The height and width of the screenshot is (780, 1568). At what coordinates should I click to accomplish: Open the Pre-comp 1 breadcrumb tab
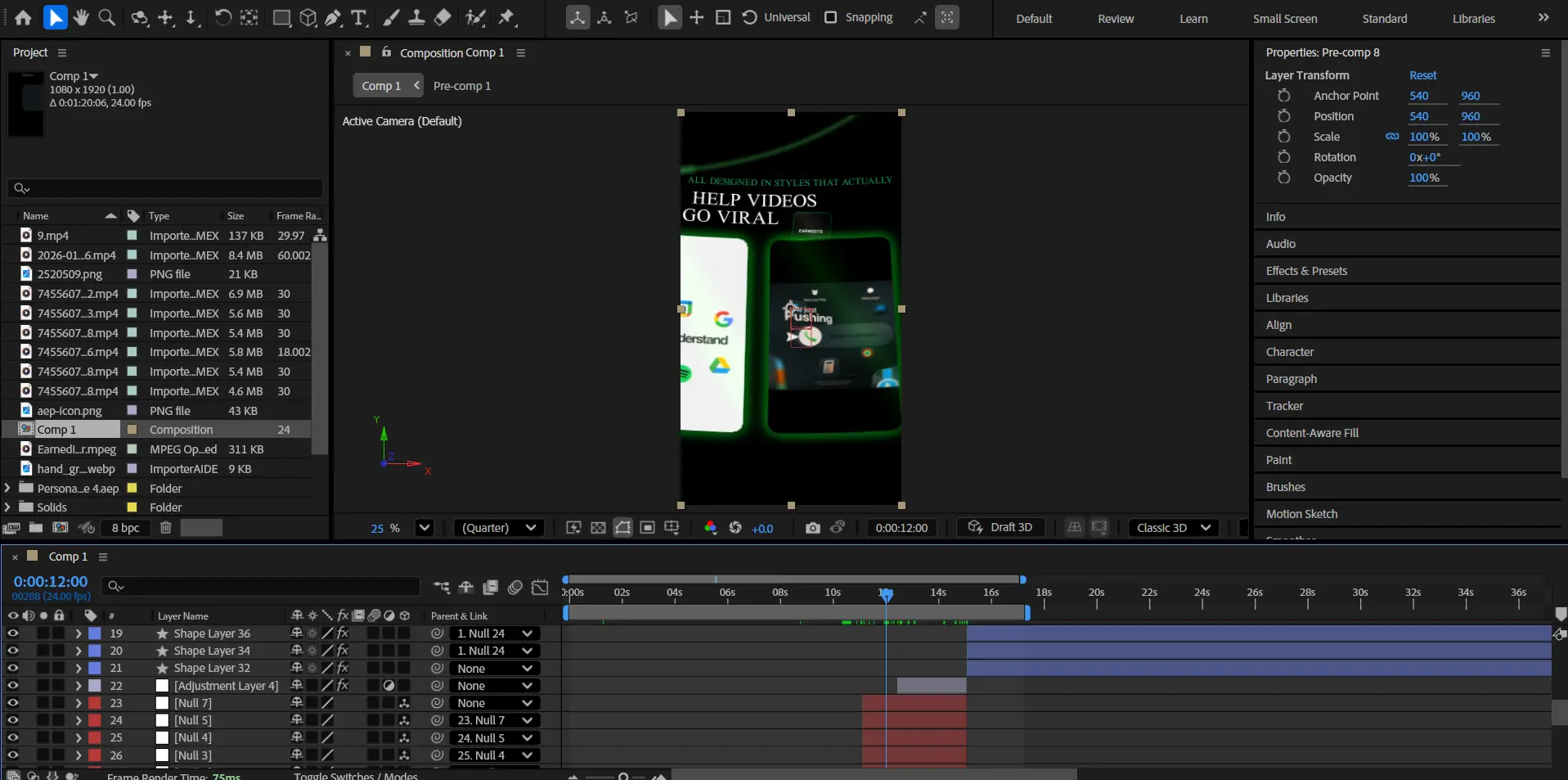click(x=462, y=86)
